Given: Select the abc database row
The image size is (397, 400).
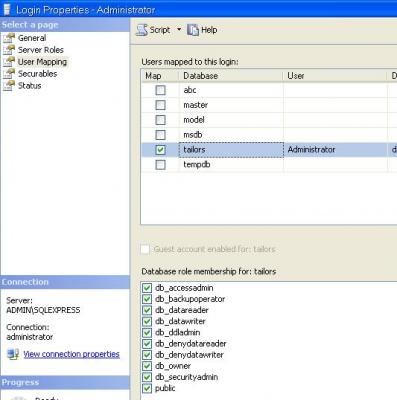Looking at the screenshot, I should 269,90.
